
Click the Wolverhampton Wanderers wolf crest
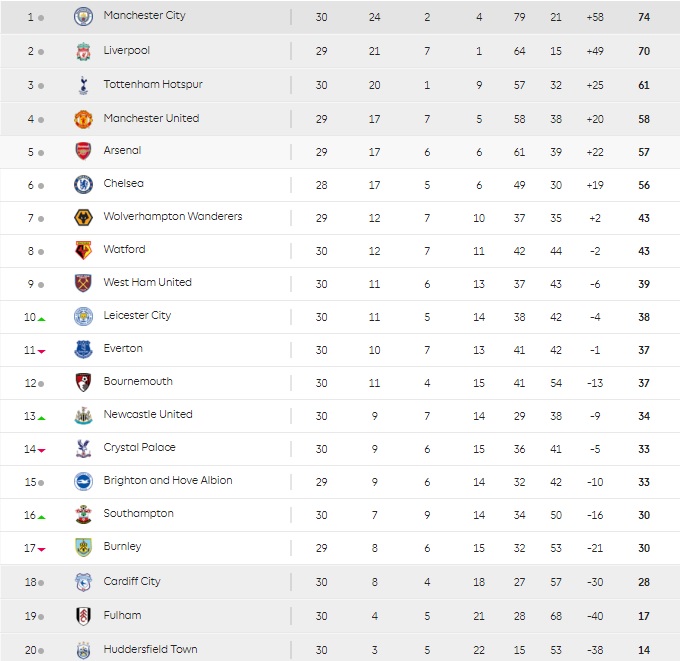coord(83,218)
